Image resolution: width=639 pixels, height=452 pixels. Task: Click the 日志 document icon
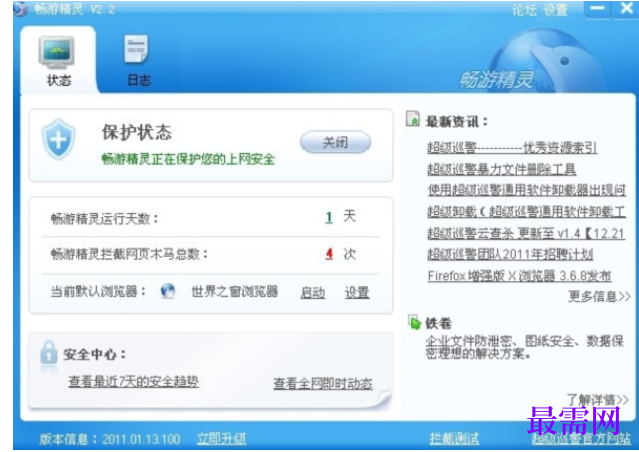[x=136, y=49]
